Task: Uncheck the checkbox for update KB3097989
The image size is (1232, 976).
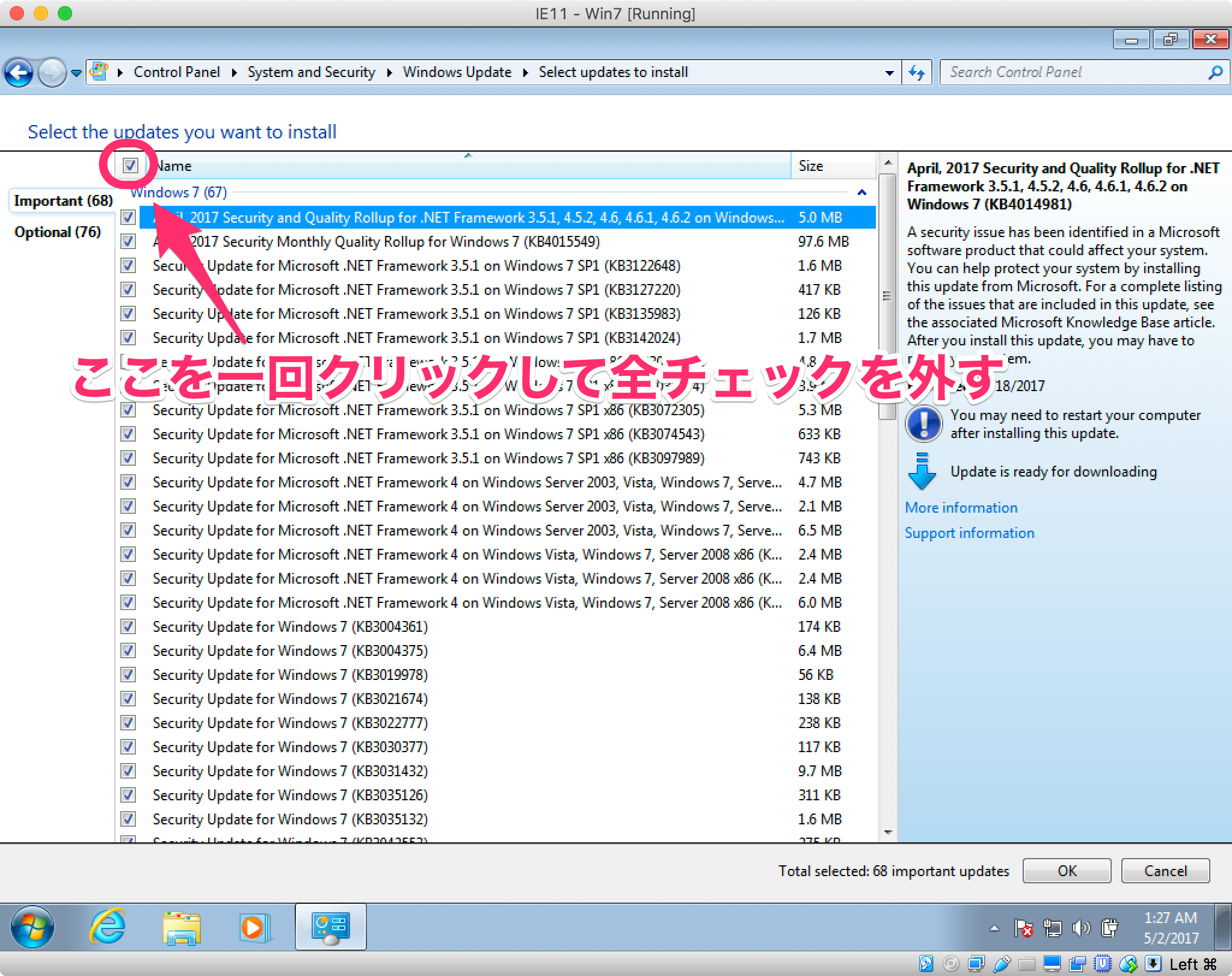Action: [128, 458]
